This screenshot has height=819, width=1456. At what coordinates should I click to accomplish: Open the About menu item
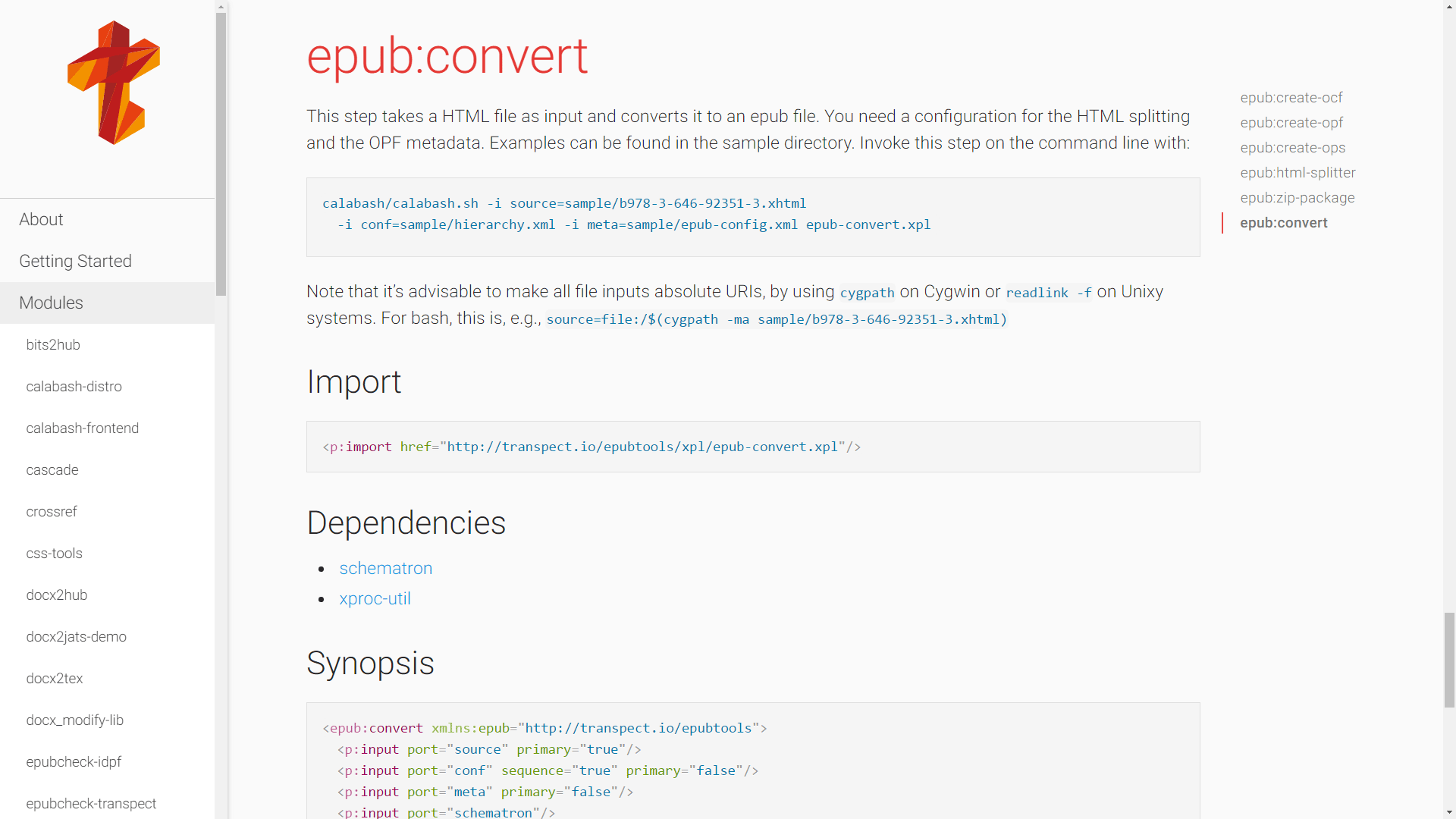point(41,220)
